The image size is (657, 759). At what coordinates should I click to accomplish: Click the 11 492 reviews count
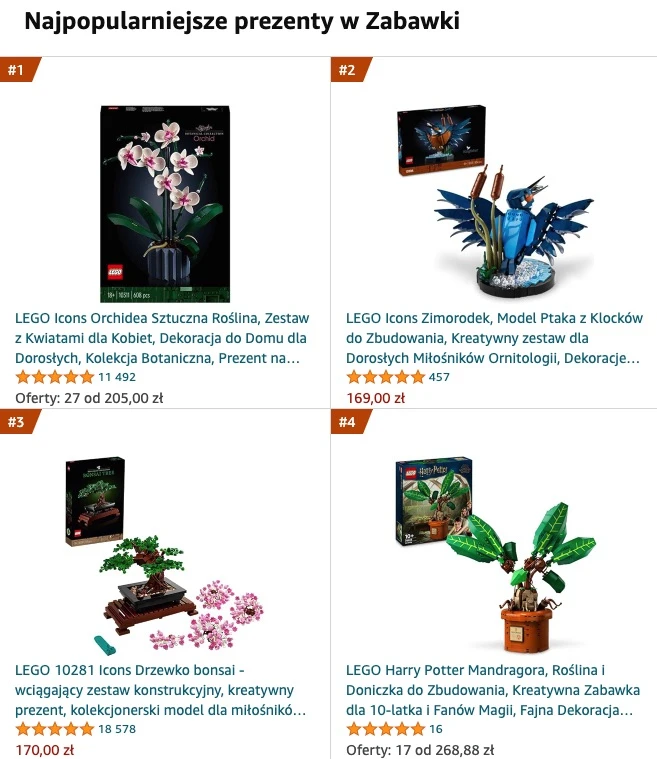coord(117,377)
